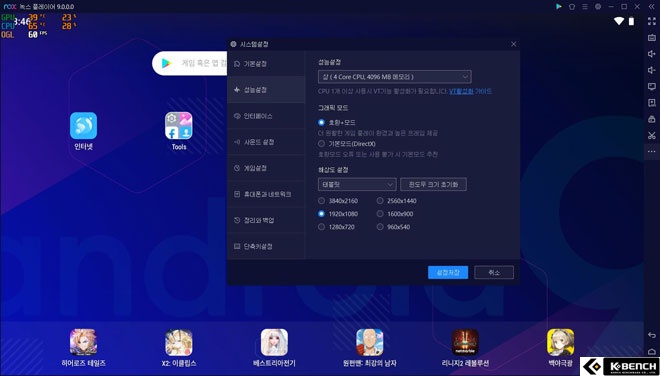
Task: Open the 태블릿 device type dropdown
Action: [357, 184]
